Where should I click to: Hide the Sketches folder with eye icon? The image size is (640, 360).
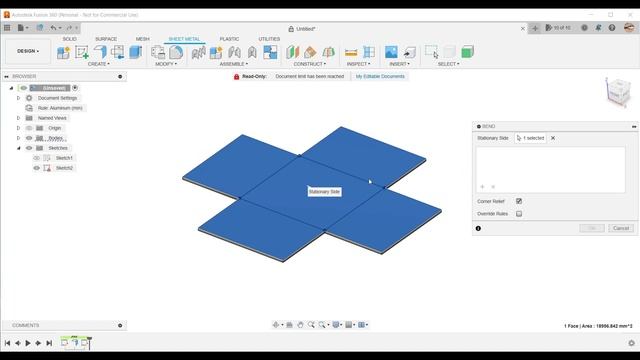(29, 148)
